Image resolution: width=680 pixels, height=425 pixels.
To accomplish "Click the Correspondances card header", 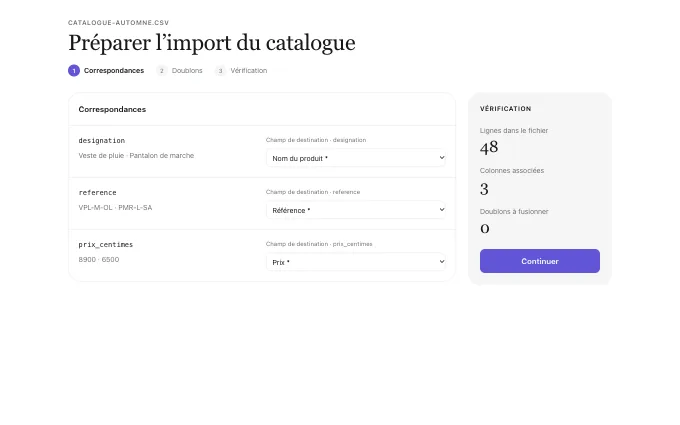I will (112, 109).
